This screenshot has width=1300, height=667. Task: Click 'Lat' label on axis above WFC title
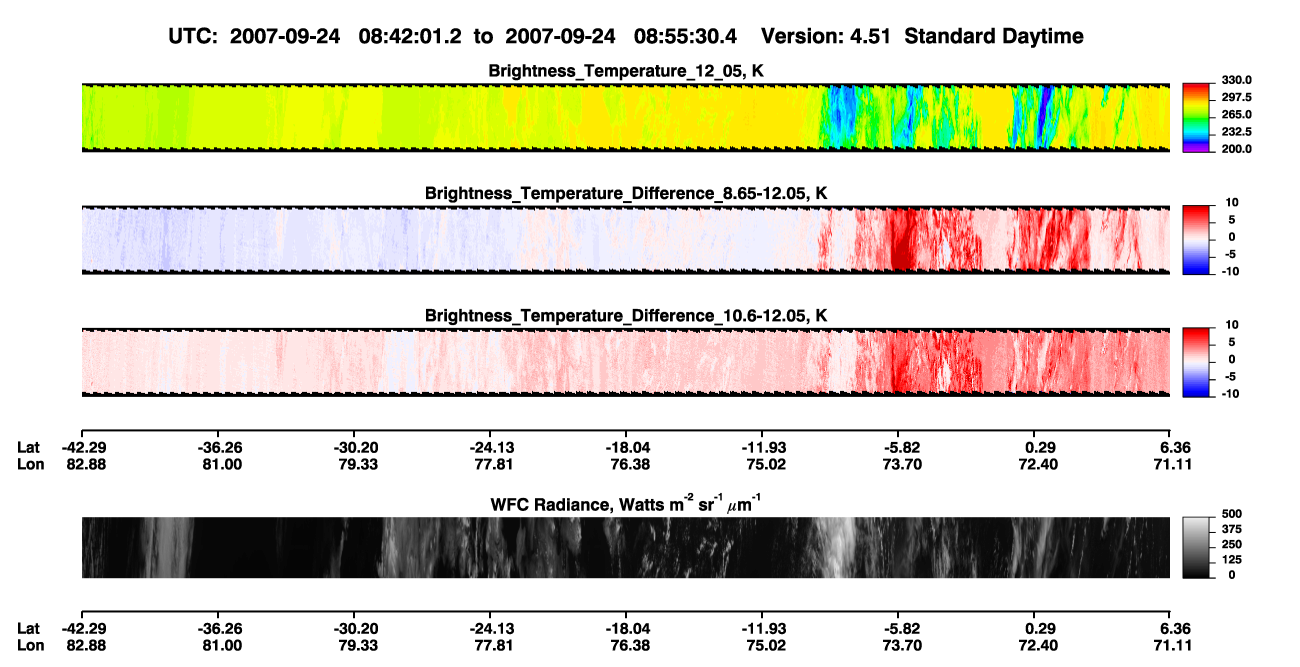point(29,447)
